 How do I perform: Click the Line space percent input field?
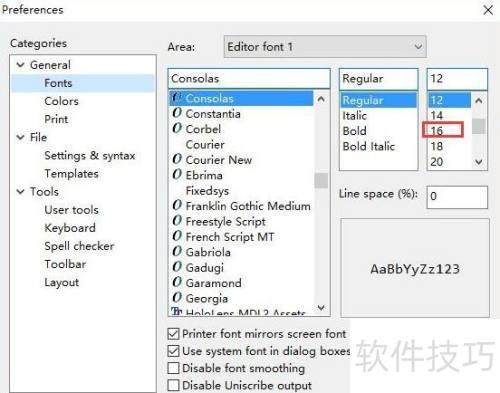pyautogui.click(x=457, y=197)
